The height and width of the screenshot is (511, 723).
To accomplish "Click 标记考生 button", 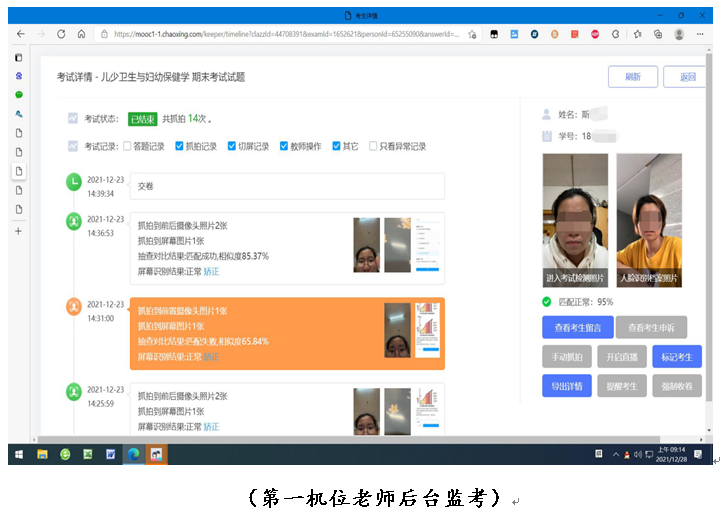I will click(676, 356).
